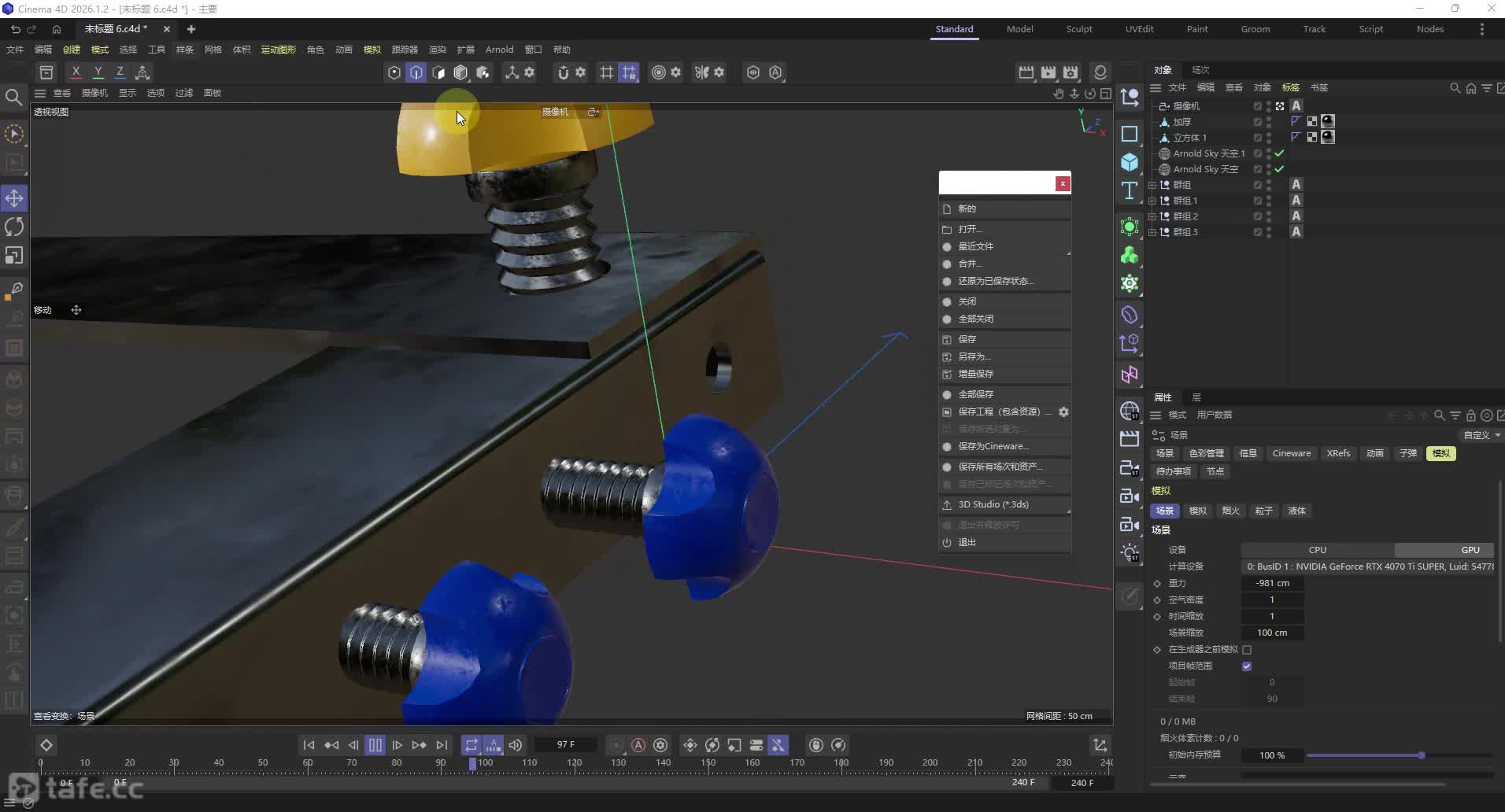Toggle X axis lock

(76, 72)
